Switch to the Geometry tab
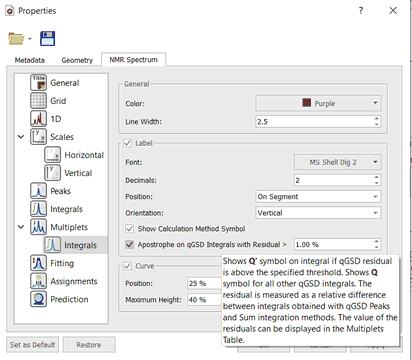This screenshot has width=412, height=360. 77,60
